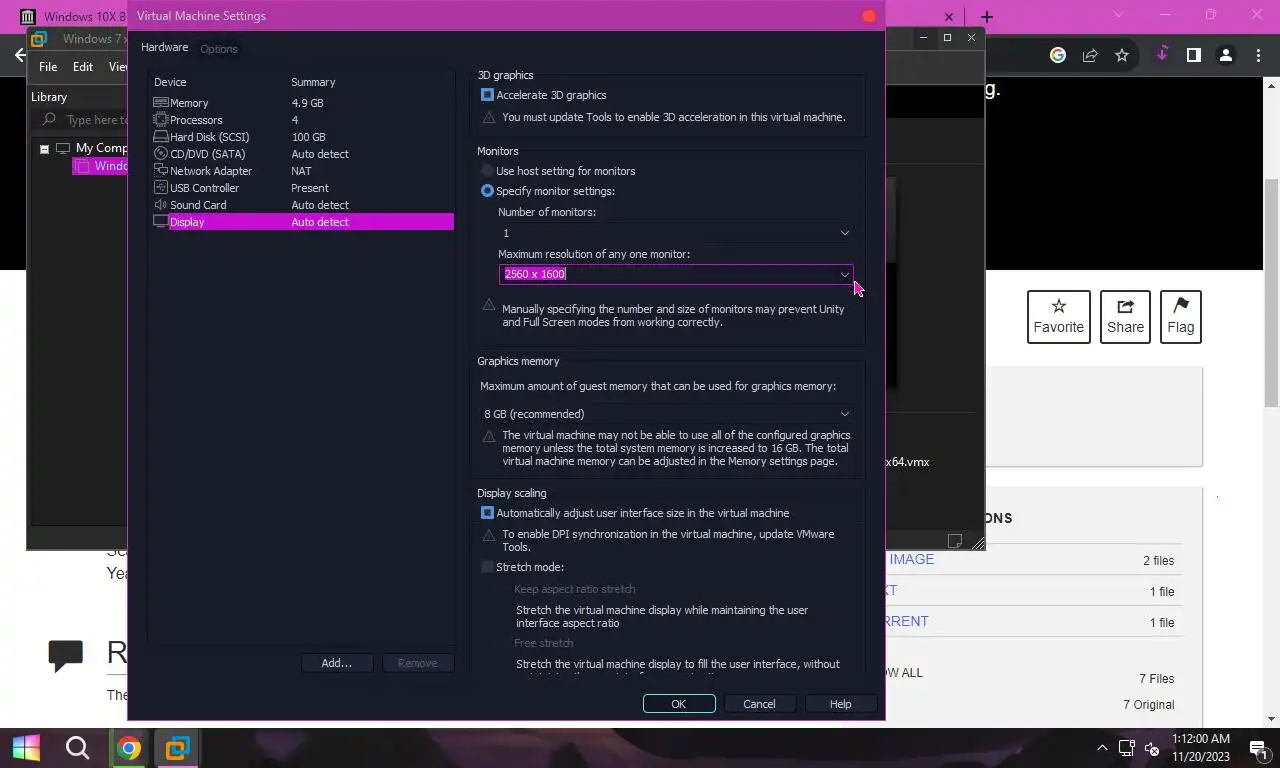Collapse the My Computer tree node
The image size is (1280, 768).
(44, 149)
